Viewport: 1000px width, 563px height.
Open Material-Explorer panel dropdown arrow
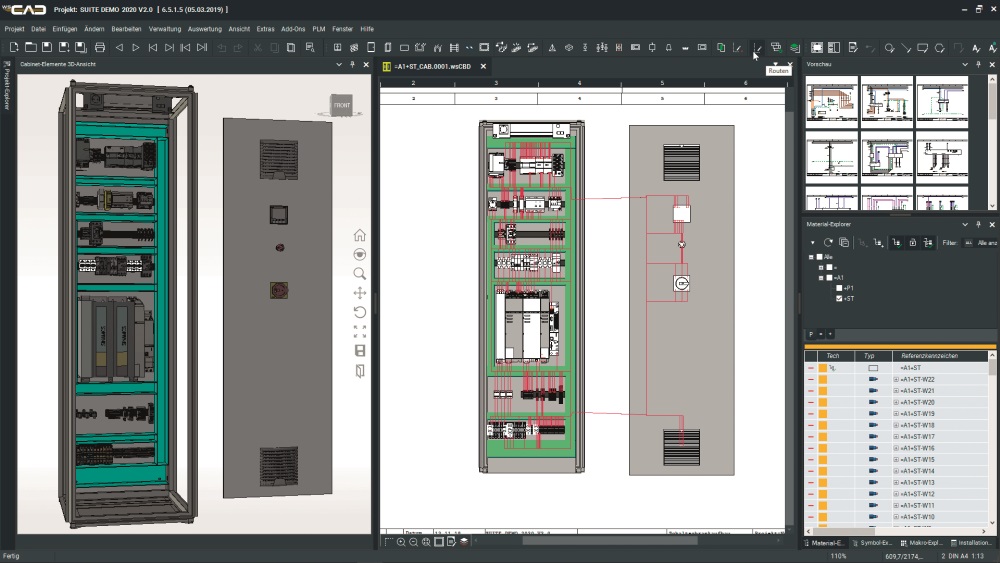965,224
